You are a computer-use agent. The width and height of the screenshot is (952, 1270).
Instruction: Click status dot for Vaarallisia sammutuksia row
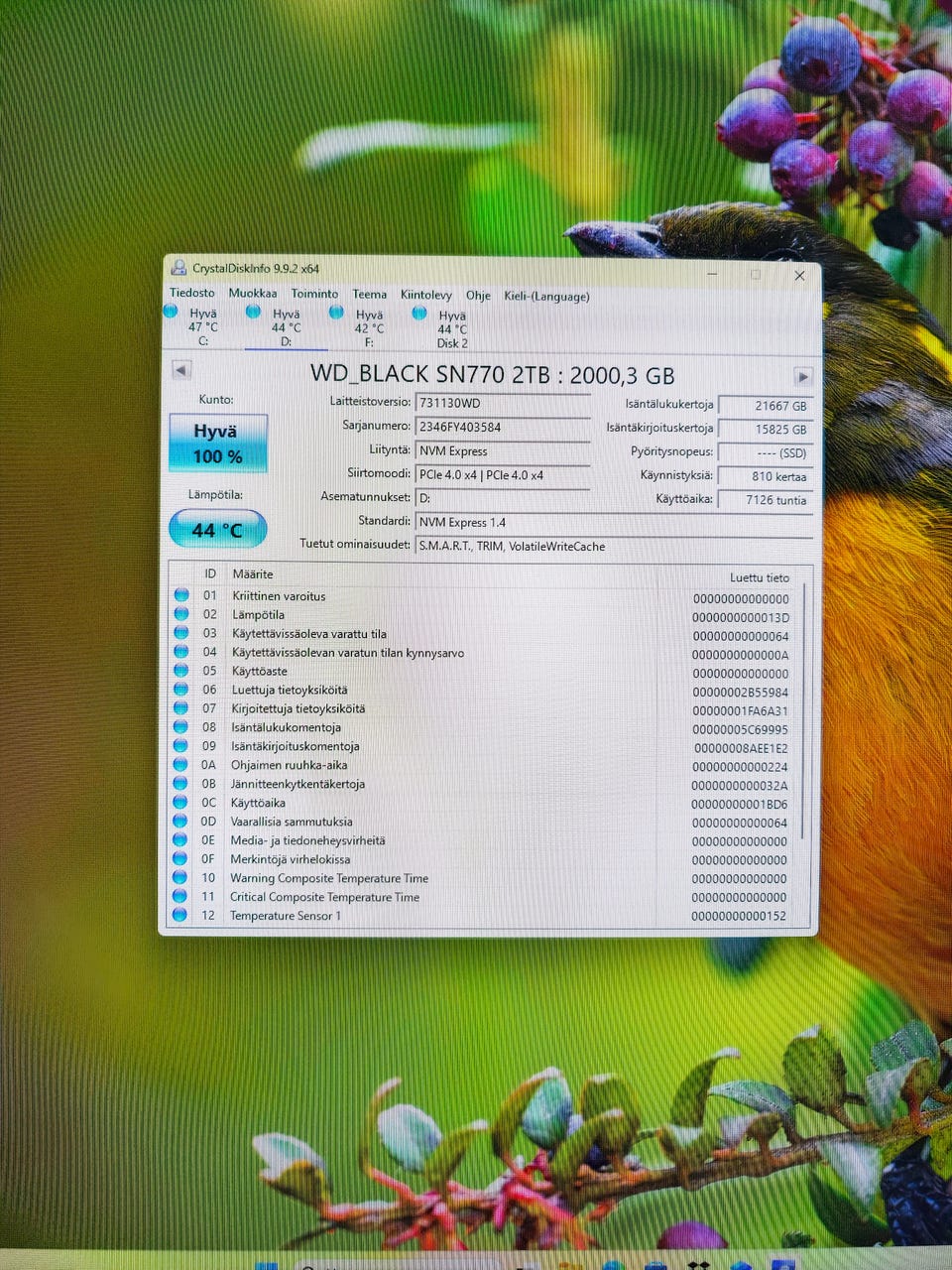[179, 822]
